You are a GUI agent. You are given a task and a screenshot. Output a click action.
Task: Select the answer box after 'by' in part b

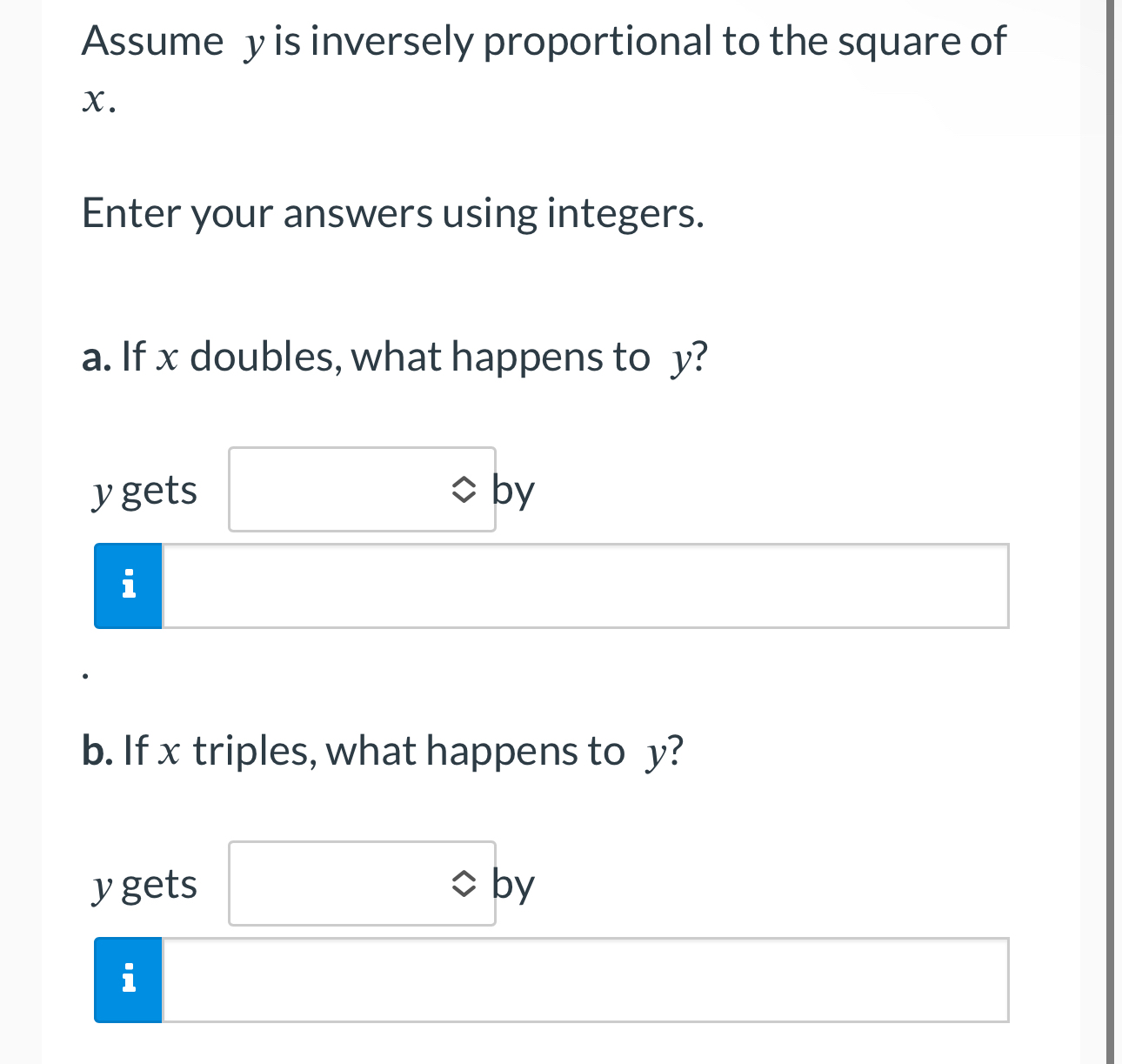(583, 980)
